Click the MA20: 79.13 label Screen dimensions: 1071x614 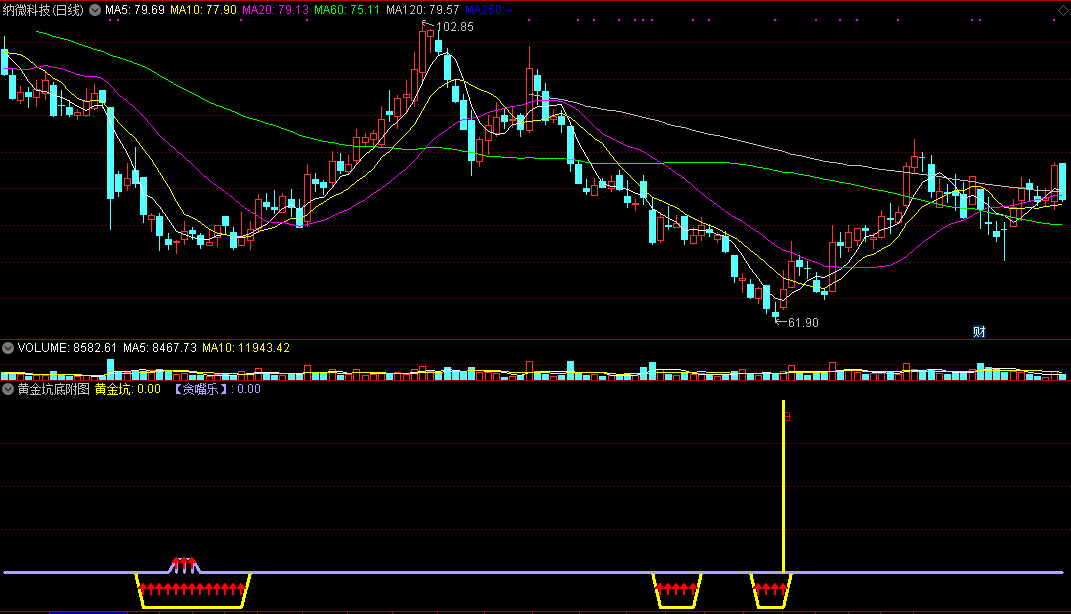coord(275,10)
